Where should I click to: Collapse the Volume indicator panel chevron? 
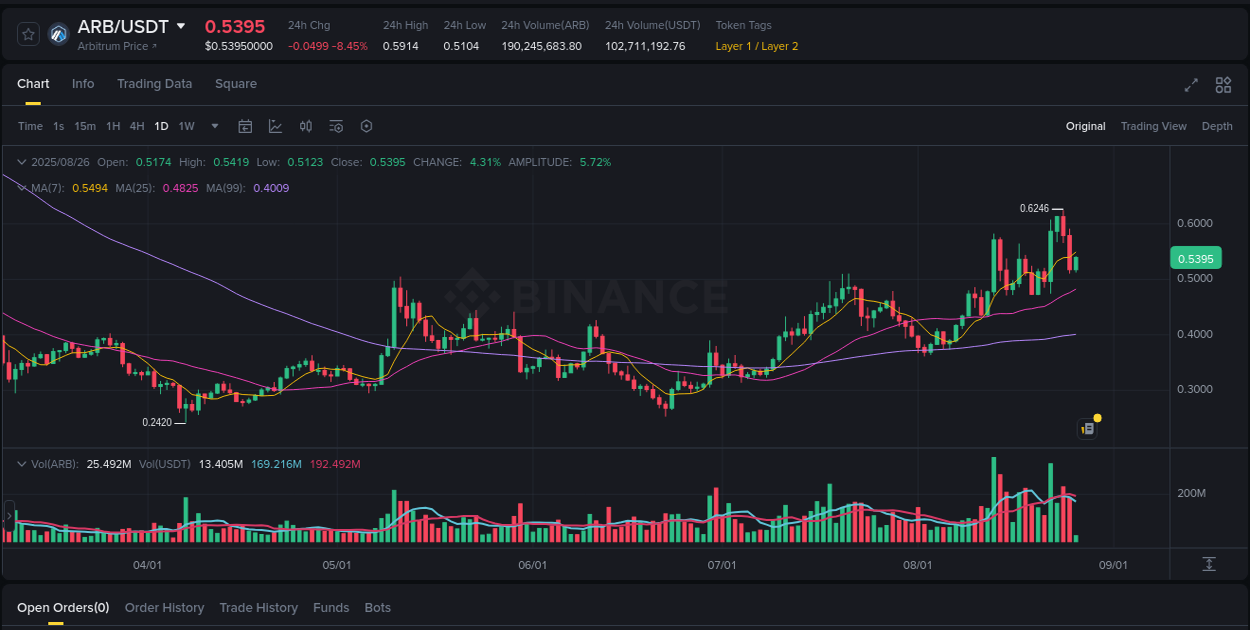[22, 464]
